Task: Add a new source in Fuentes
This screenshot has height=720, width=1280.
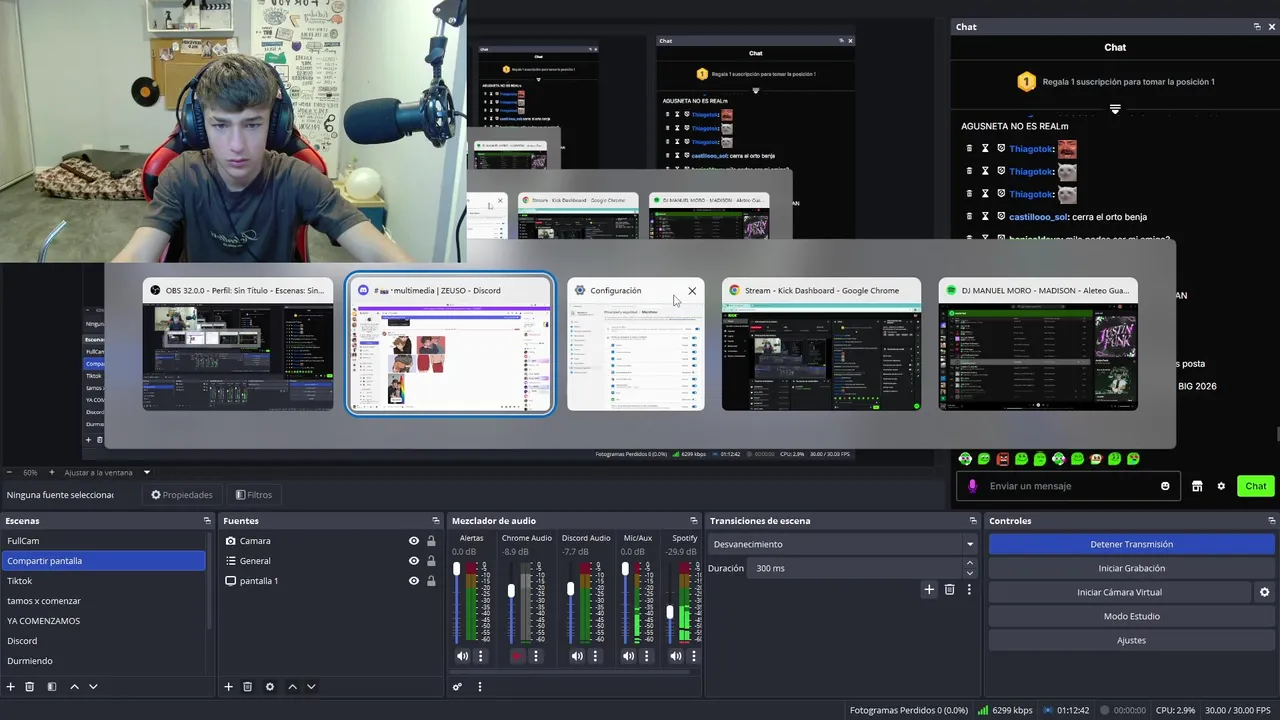Action: click(228, 687)
